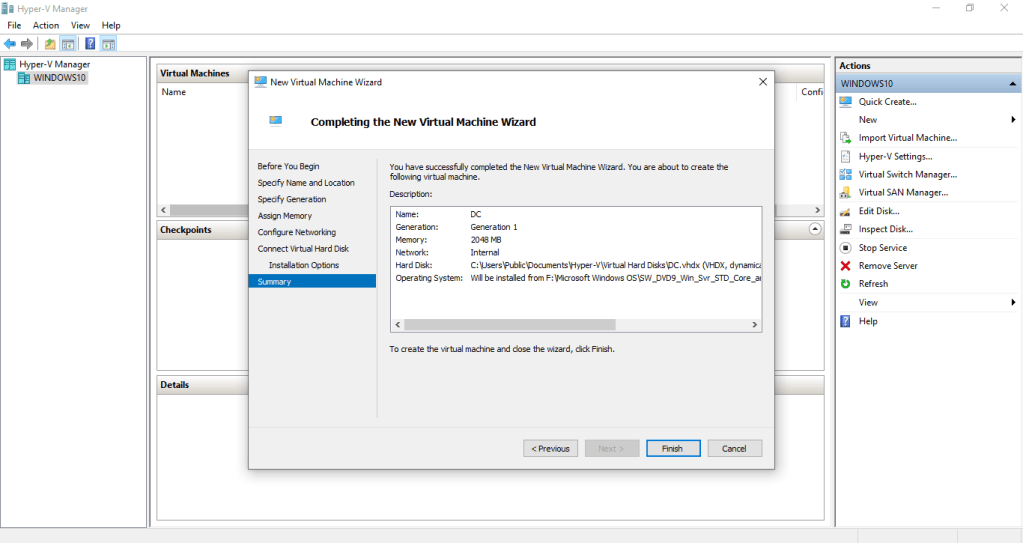Select the Hyper-V Manager root tree node
This screenshot has width=1023, height=543.
coord(54,64)
